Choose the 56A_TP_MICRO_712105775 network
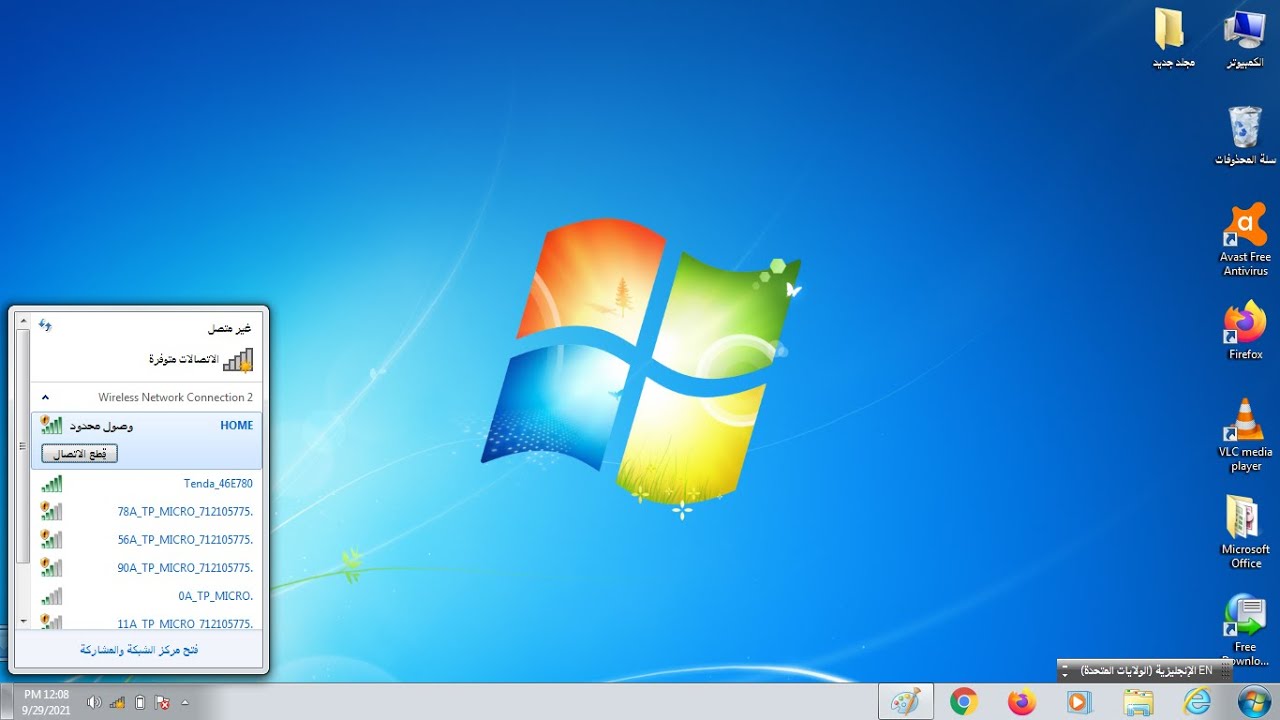 [x=147, y=539]
